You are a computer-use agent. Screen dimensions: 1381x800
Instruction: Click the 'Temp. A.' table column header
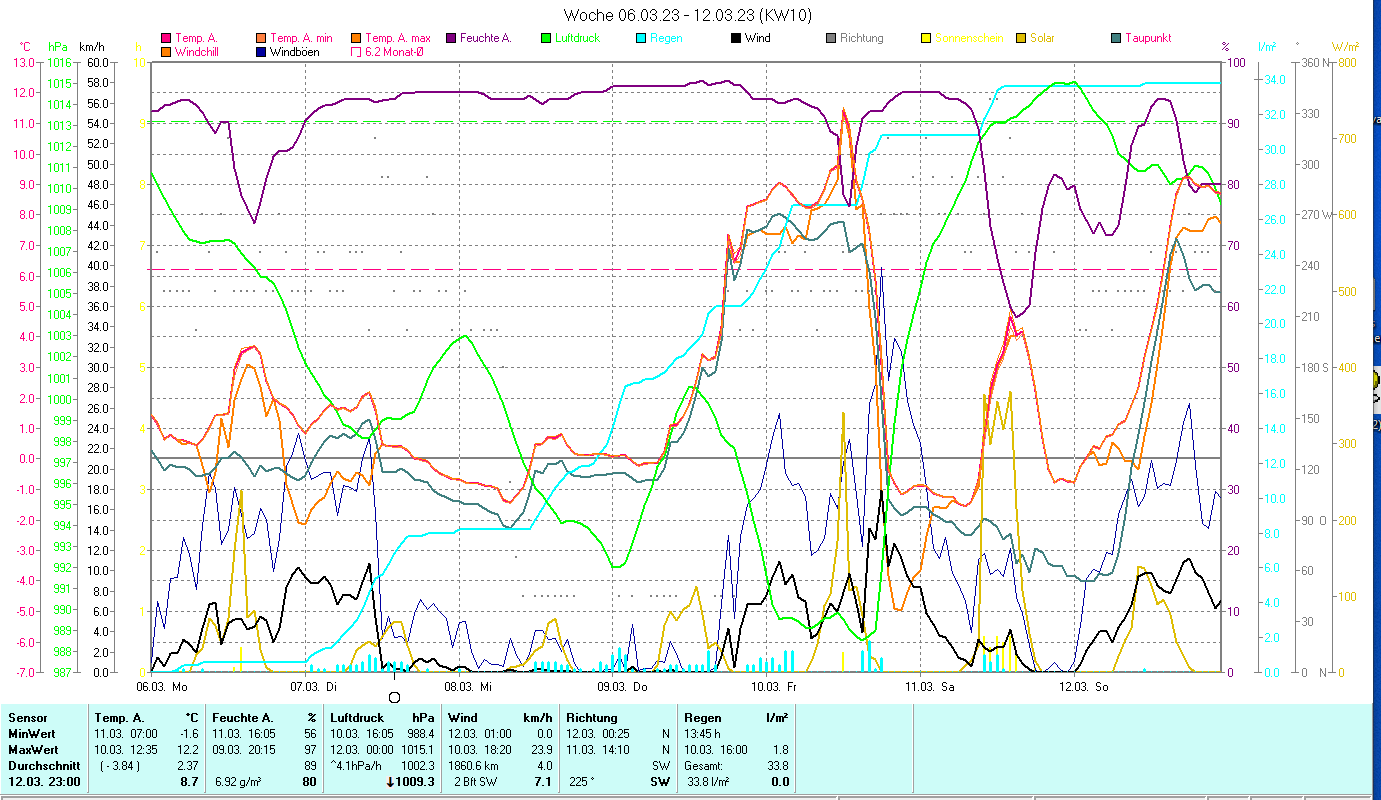click(x=119, y=718)
